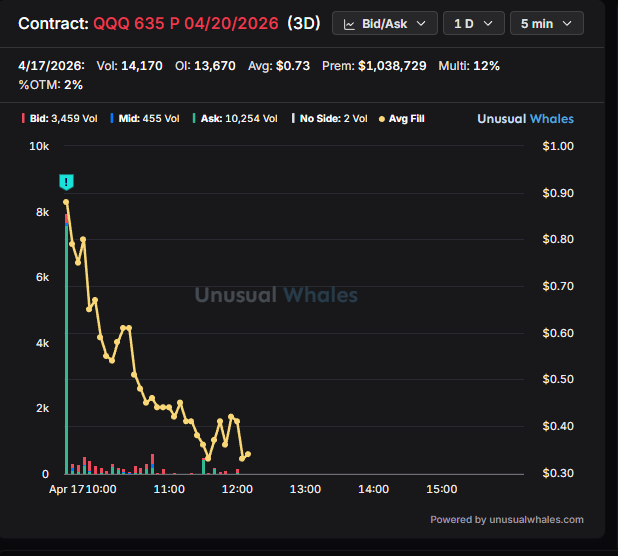Click the QQQ 635 P 04/20/2026 contract name
This screenshot has width=618, height=556.
[186, 24]
